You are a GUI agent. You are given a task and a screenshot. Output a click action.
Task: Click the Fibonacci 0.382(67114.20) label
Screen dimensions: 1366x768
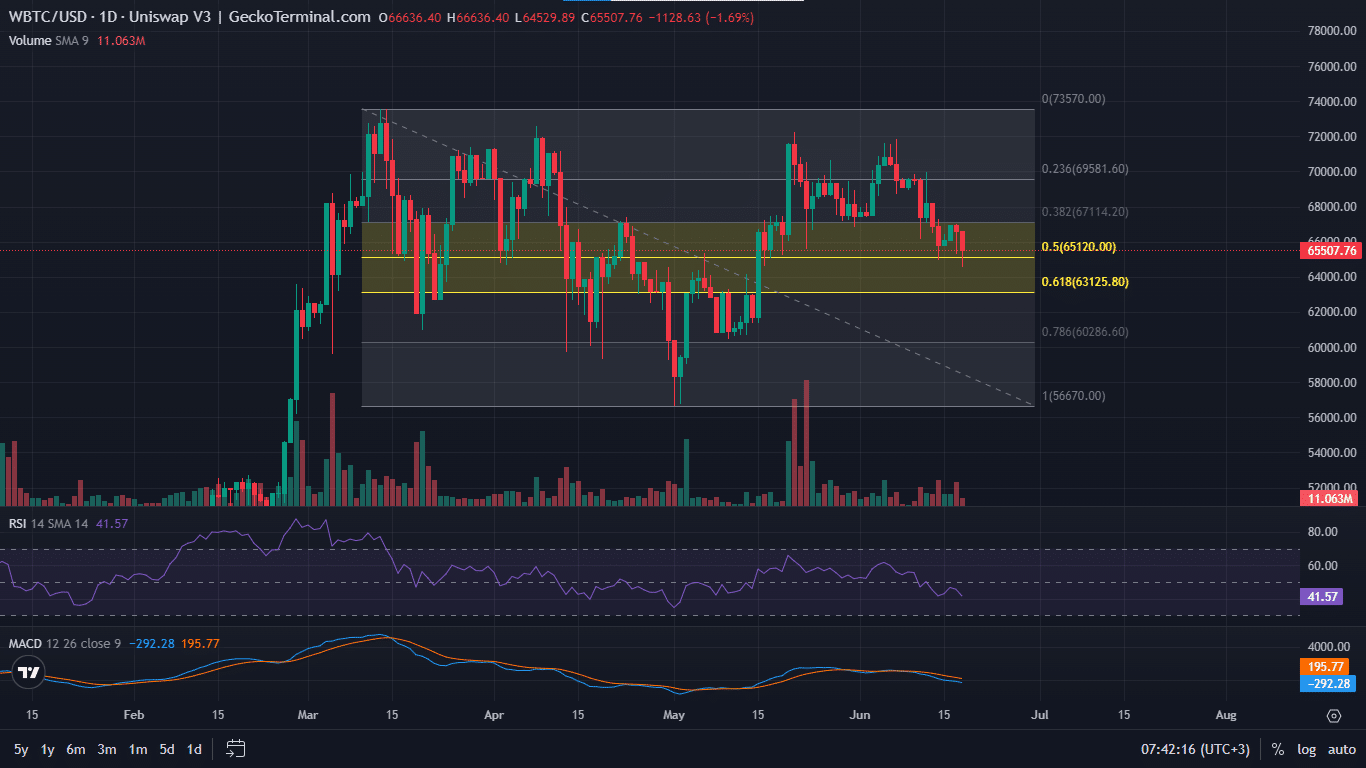point(1085,212)
